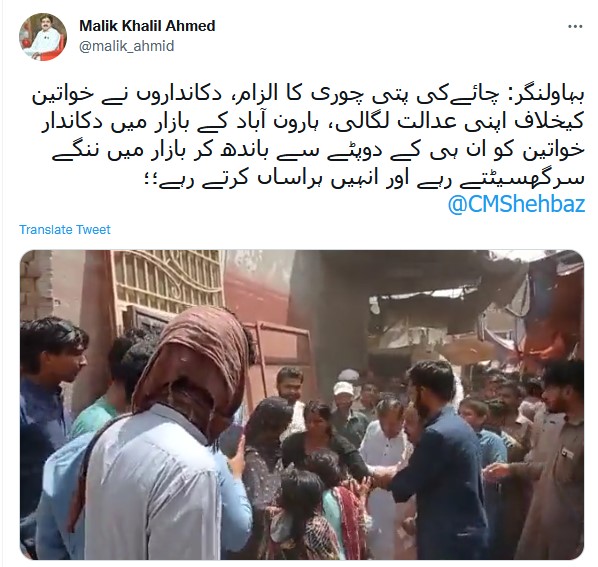Click the white cap visible in the video

coord(344,388)
